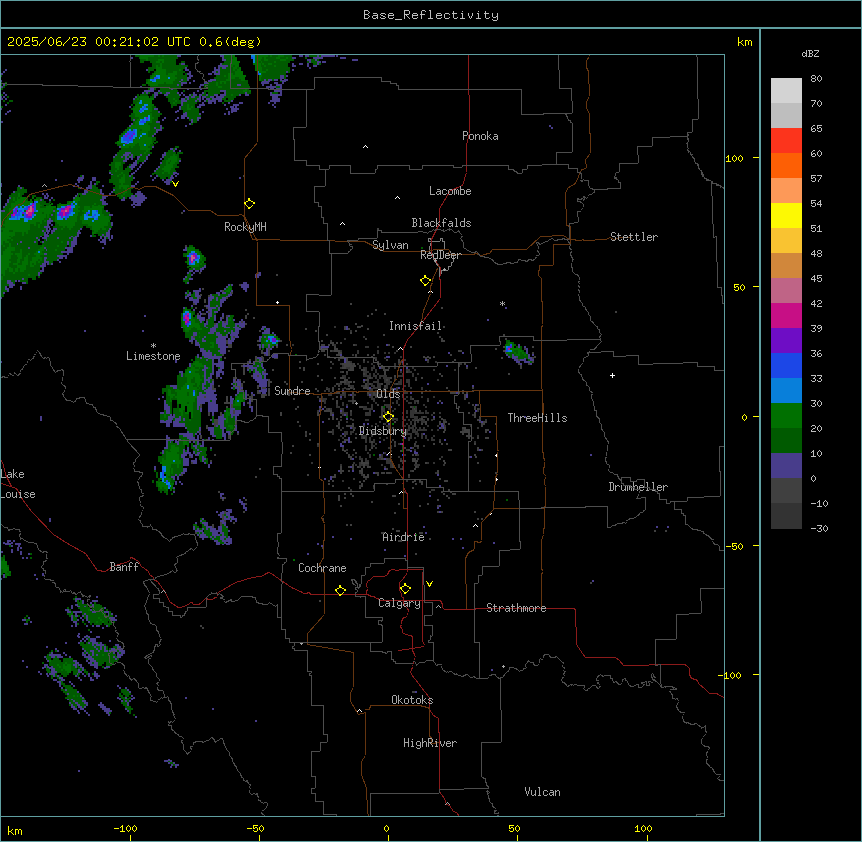Click the Drumheller label

[x=638, y=487]
